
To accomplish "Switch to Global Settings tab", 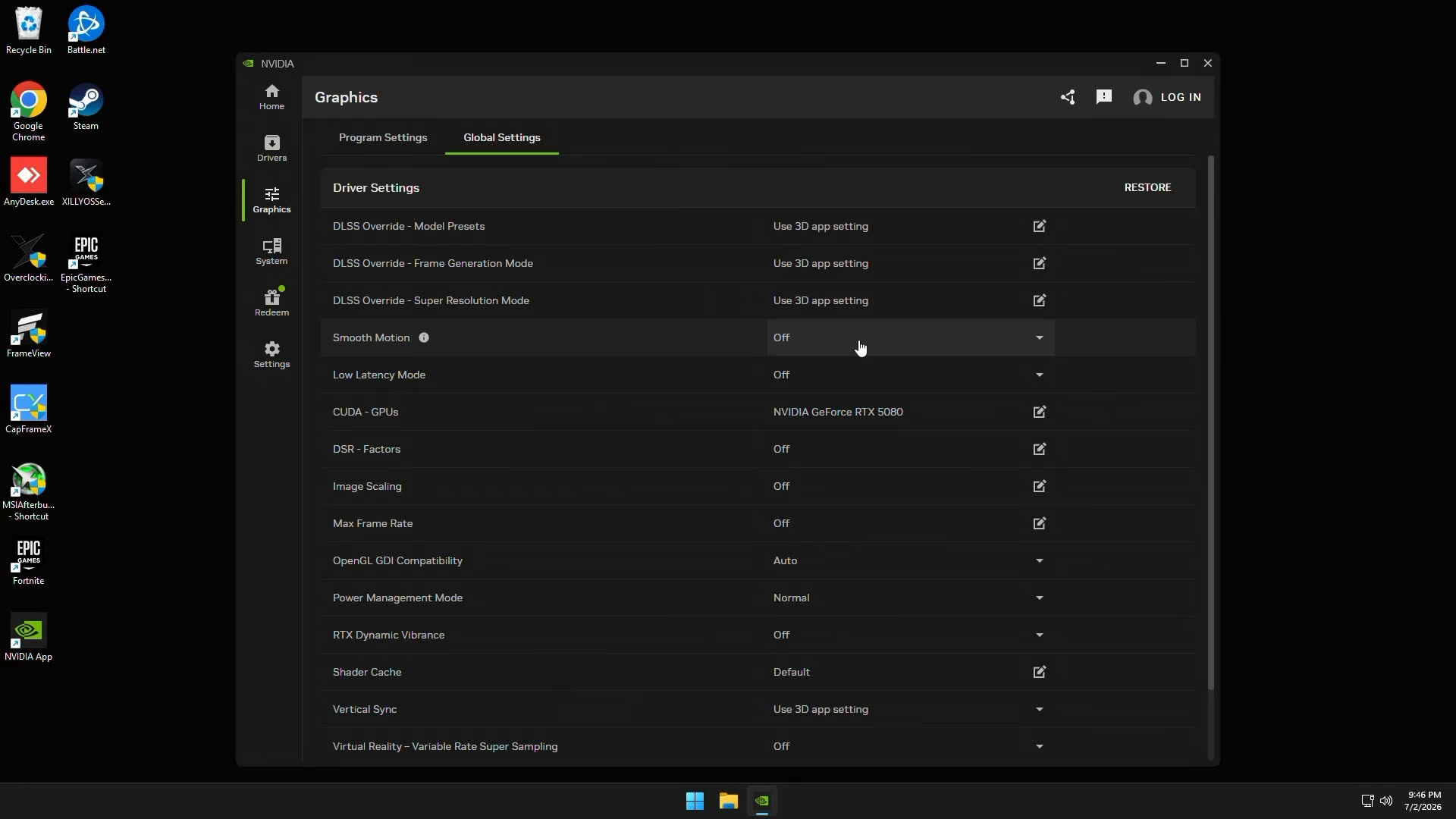I will click(502, 137).
